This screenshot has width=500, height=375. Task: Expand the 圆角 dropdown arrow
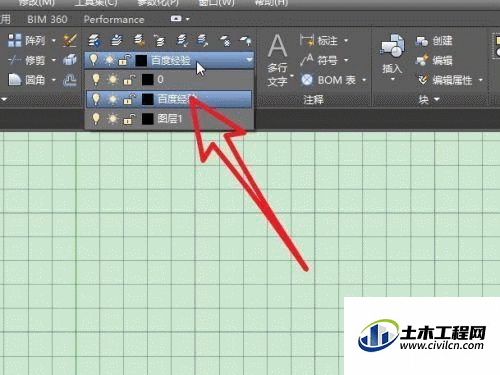pyautogui.click(x=54, y=80)
